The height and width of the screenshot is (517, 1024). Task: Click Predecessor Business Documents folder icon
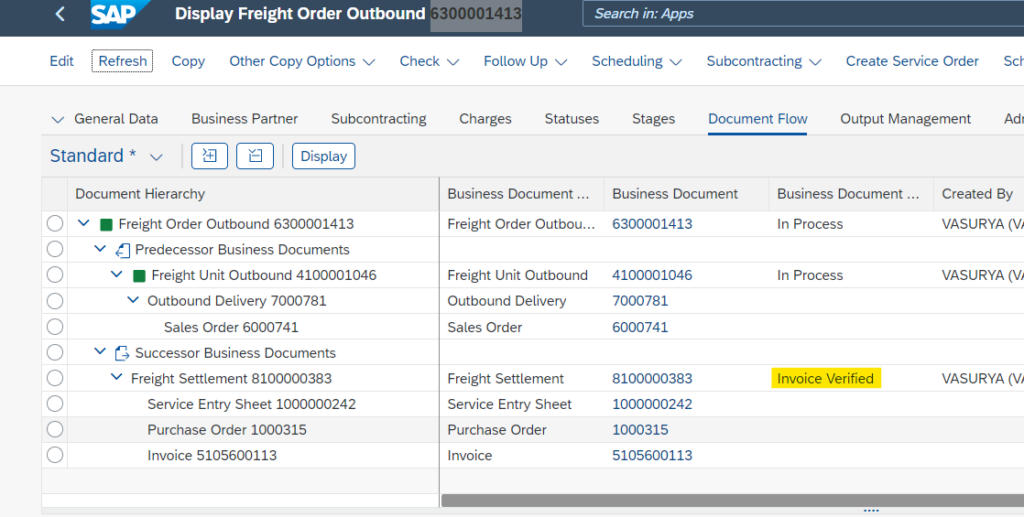click(x=123, y=250)
